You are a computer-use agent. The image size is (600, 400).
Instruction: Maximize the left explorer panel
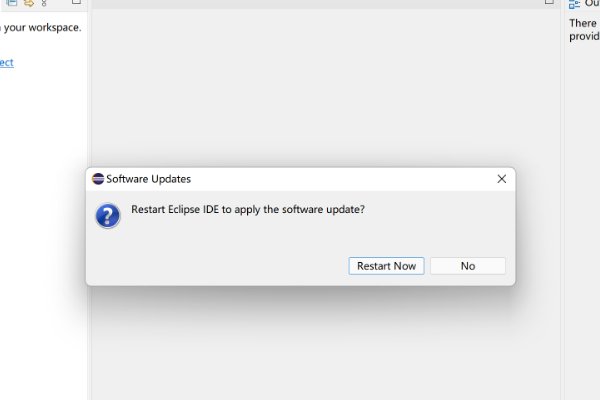tap(76, 2)
